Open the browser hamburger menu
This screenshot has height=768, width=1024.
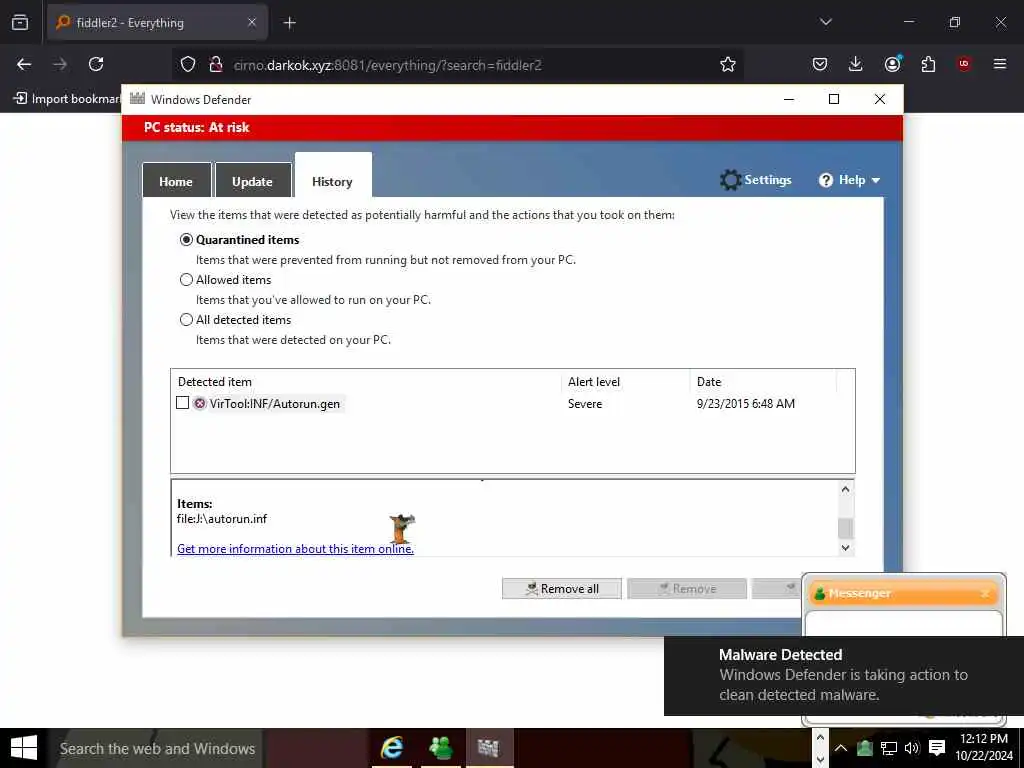tap(1000, 64)
